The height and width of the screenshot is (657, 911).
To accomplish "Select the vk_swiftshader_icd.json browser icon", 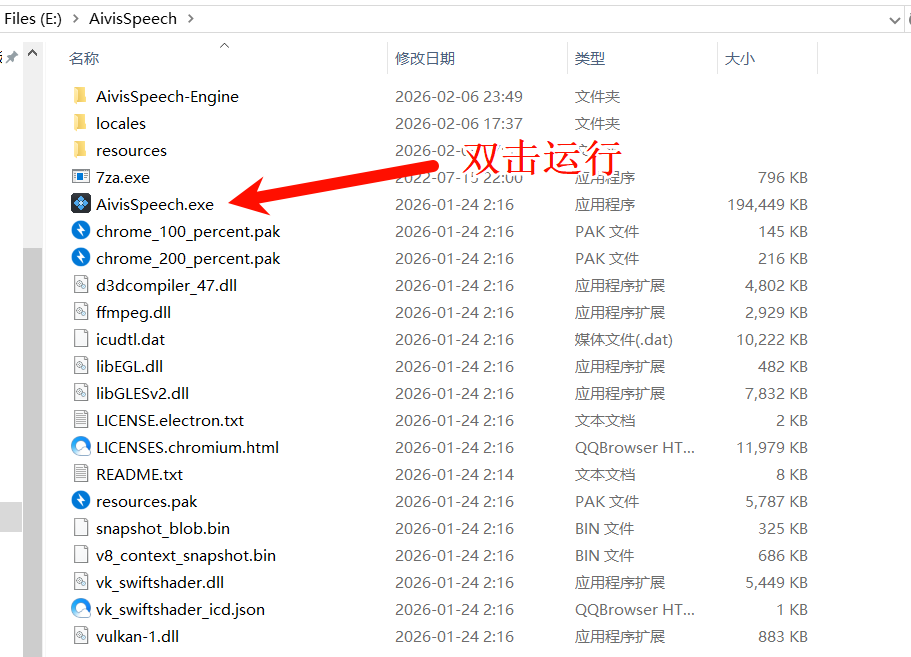I will [x=81, y=609].
